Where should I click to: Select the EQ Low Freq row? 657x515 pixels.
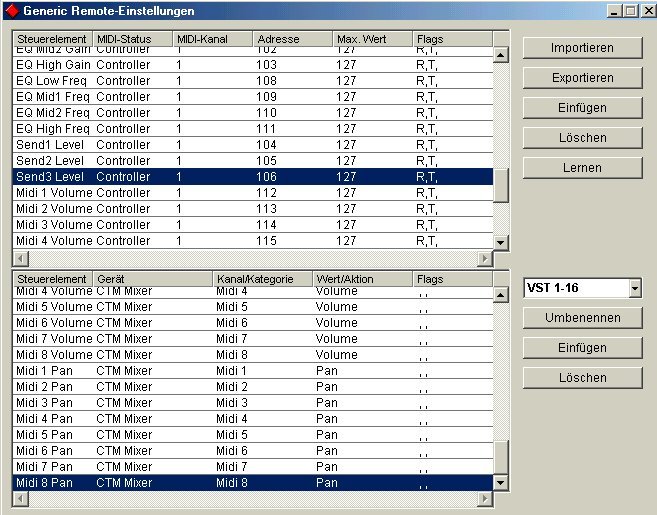tap(250, 81)
